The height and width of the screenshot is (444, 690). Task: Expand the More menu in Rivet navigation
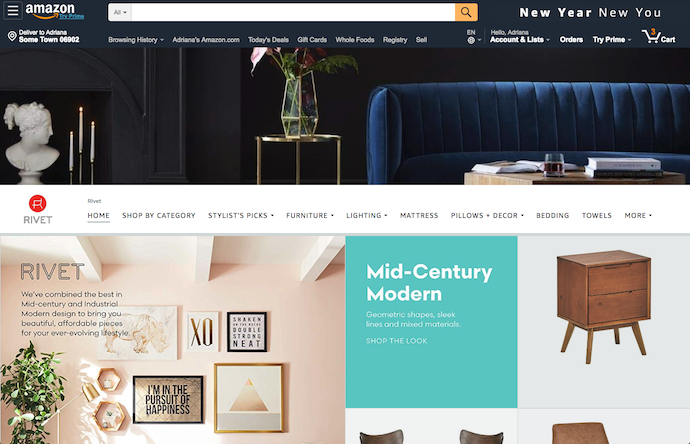point(638,215)
